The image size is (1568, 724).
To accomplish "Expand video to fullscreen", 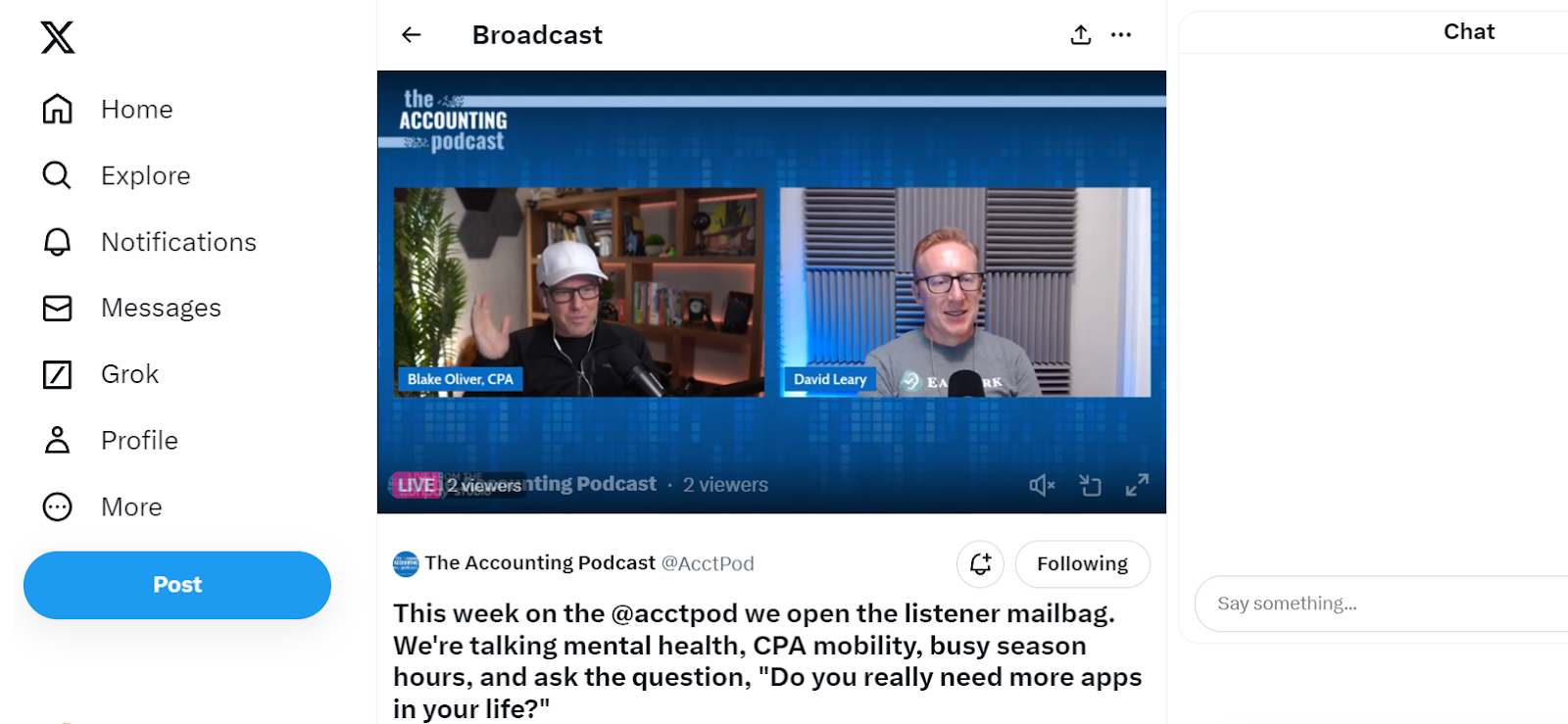I will [1137, 485].
